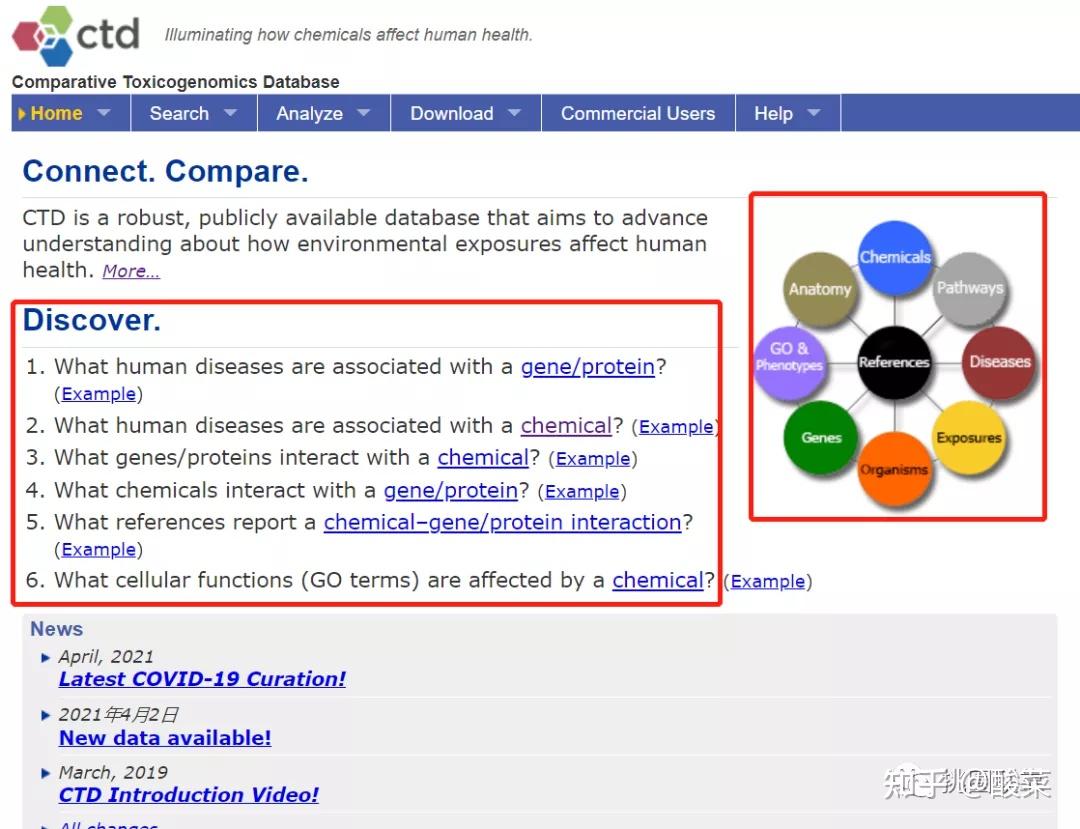Expand the Home menu dropdown arrow
The height and width of the screenshot is (829, 1080).
click(x=103, y=112)
